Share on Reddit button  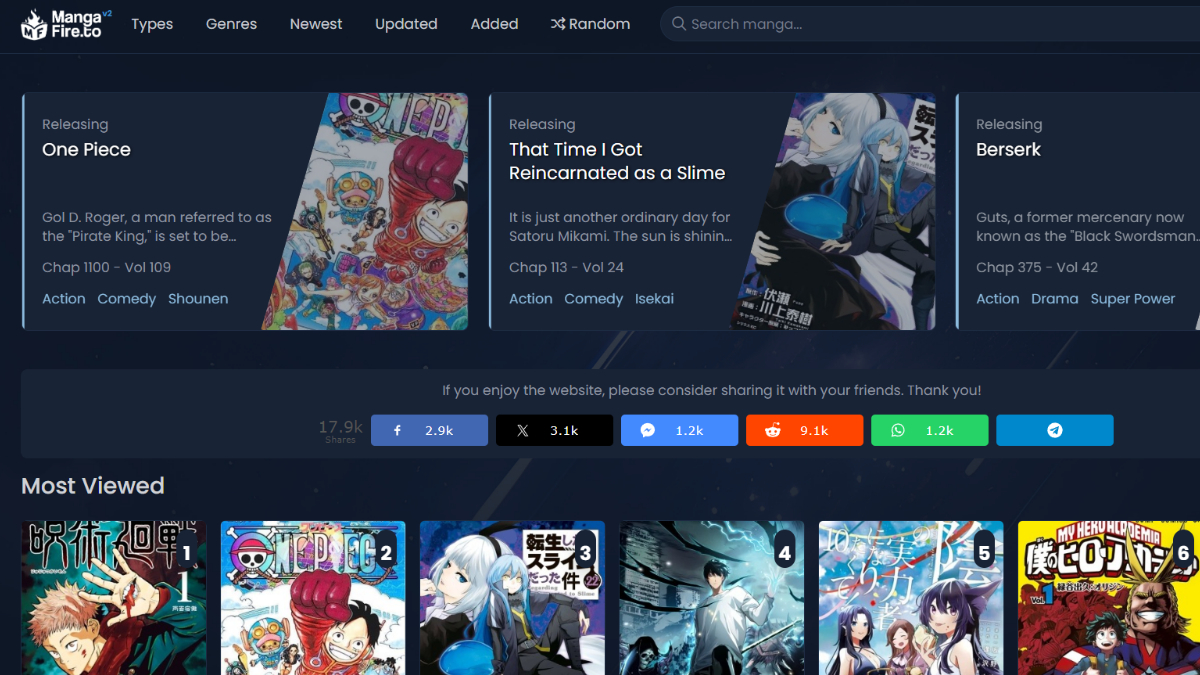[804, 430]
